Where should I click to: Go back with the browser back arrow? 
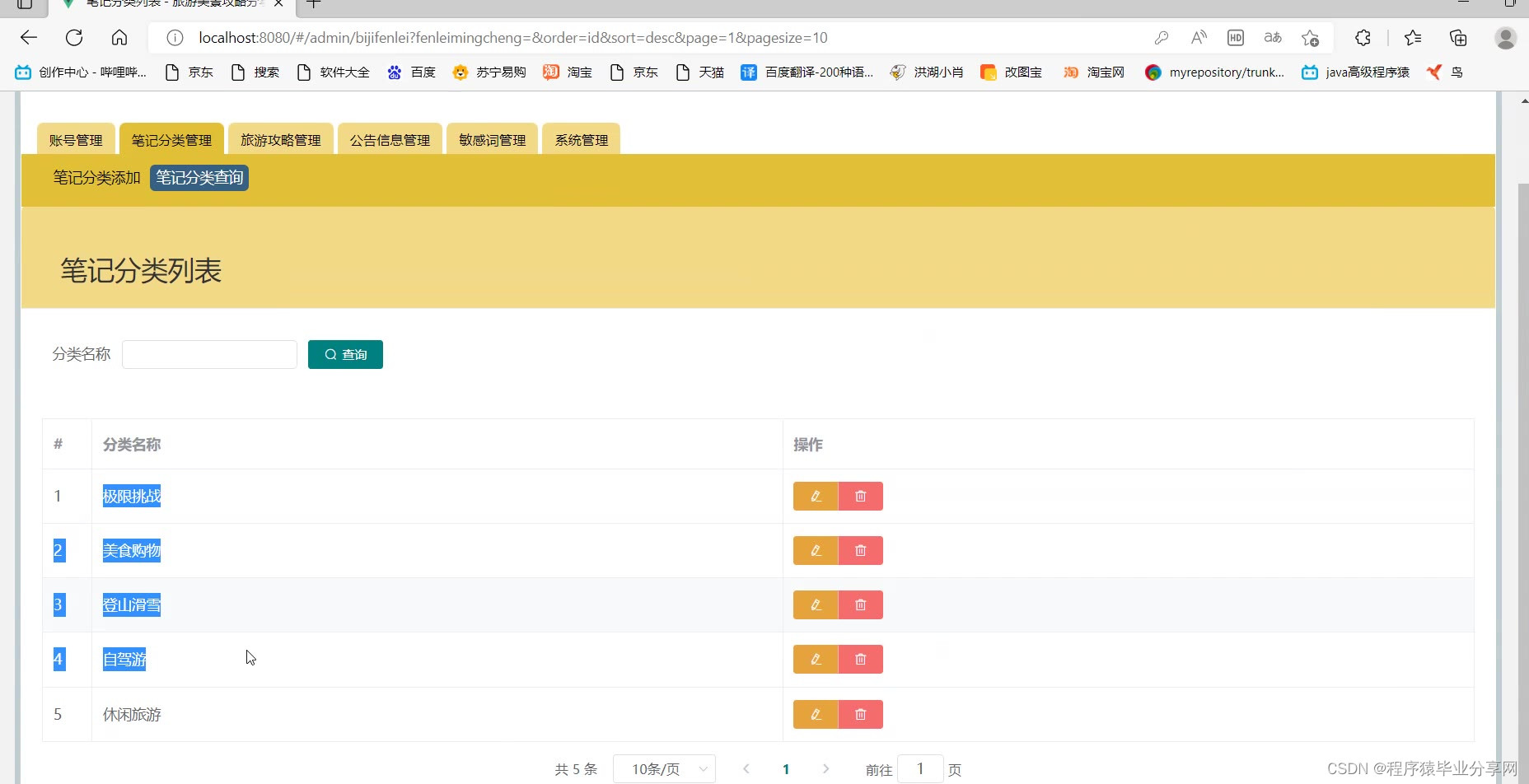pyautogui.click(x=29, y=37)
